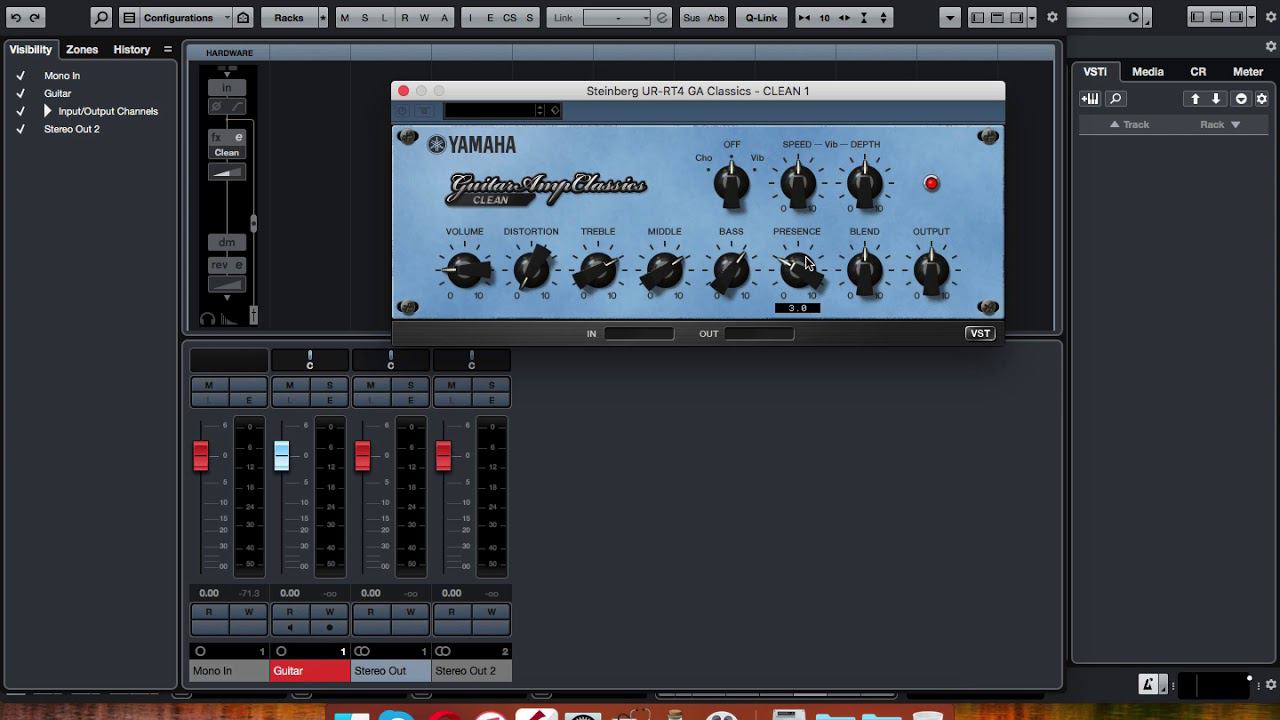Enable Q-Link in the toolbar
This screenshot has height=720, width=1280.
click(x=760, y=17)
